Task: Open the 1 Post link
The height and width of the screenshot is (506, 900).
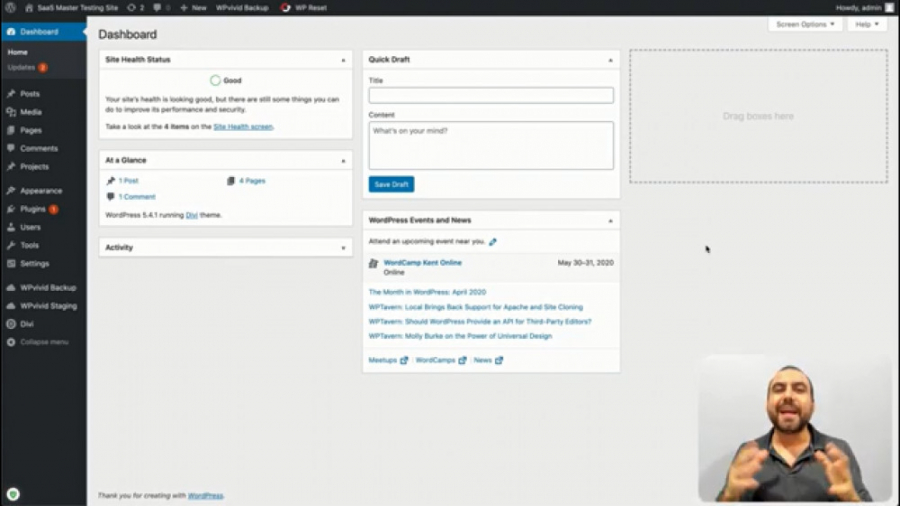Action: pos(128,180)
